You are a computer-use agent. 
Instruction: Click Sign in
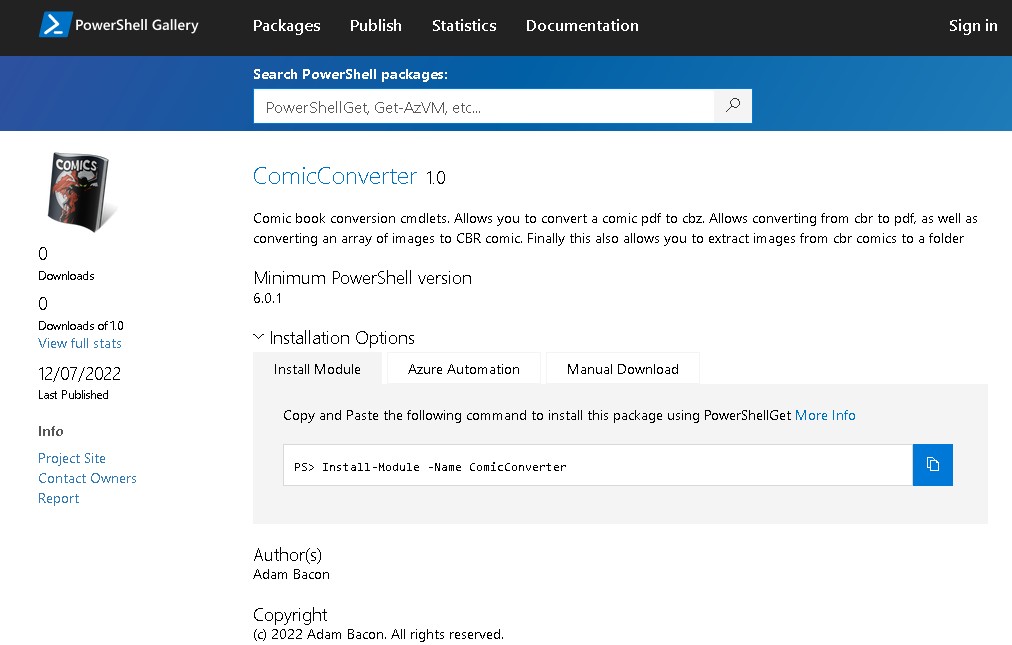click(973, 26)
